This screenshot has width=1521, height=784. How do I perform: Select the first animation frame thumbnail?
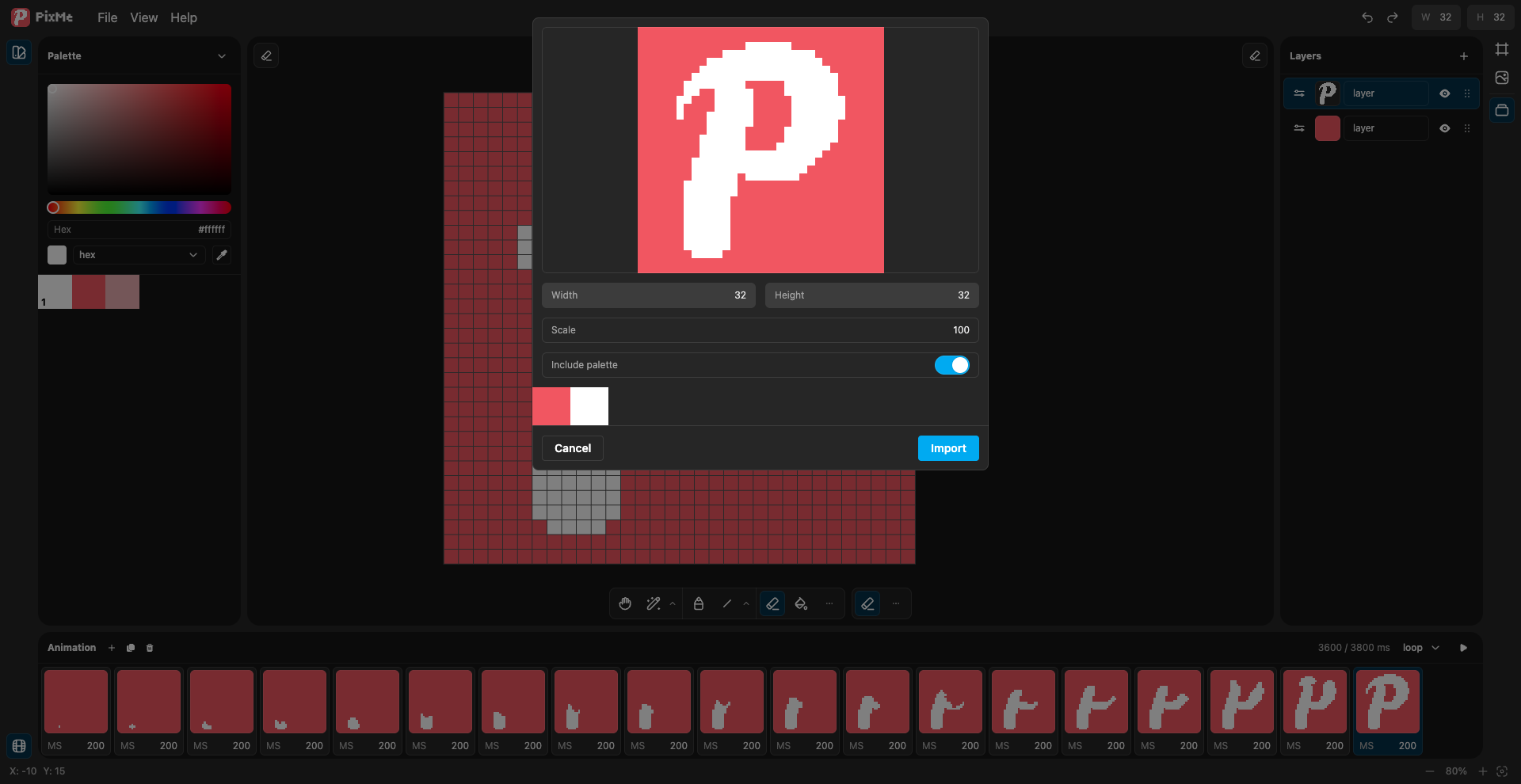click(76, 702)
